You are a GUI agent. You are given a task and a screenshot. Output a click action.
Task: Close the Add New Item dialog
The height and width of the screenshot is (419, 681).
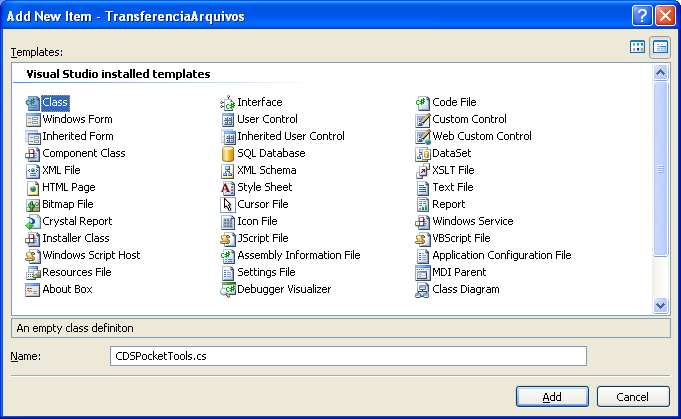665,16
